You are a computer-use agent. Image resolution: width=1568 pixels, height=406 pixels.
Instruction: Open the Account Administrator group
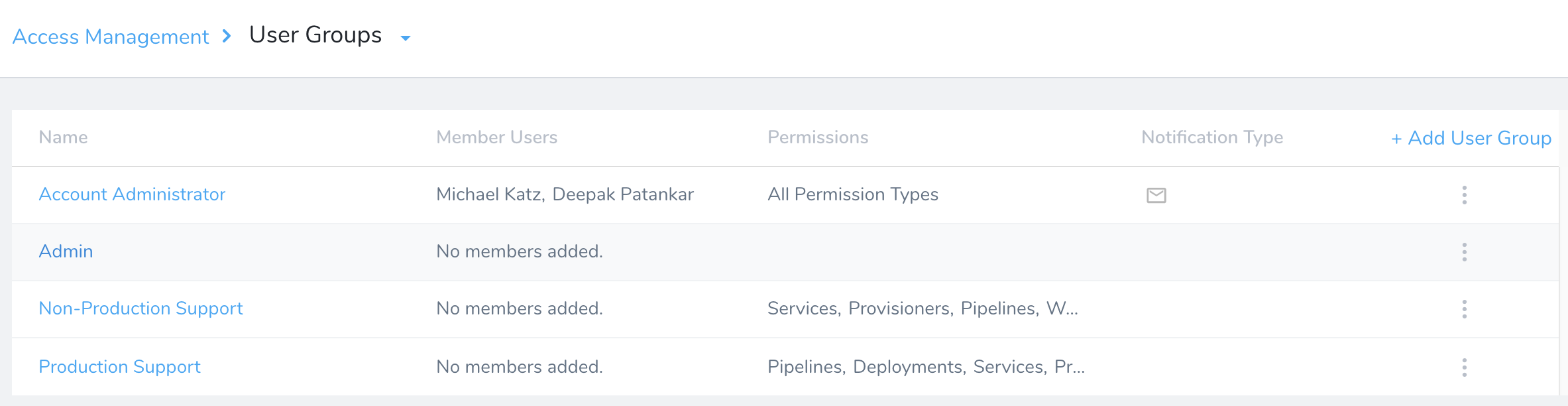[132, 194]
